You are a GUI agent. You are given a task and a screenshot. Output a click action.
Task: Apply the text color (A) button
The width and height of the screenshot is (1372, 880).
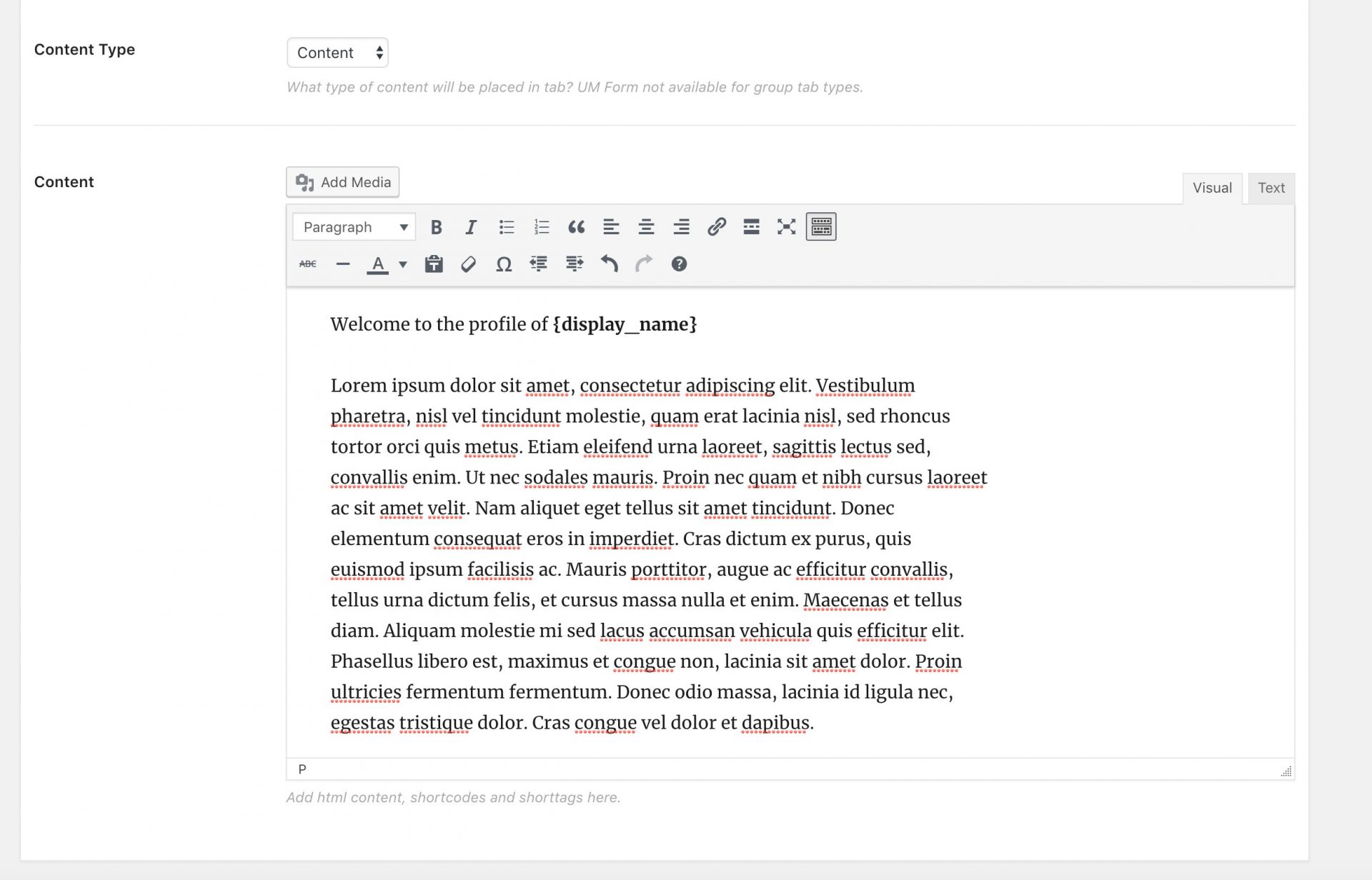point(377,264)
